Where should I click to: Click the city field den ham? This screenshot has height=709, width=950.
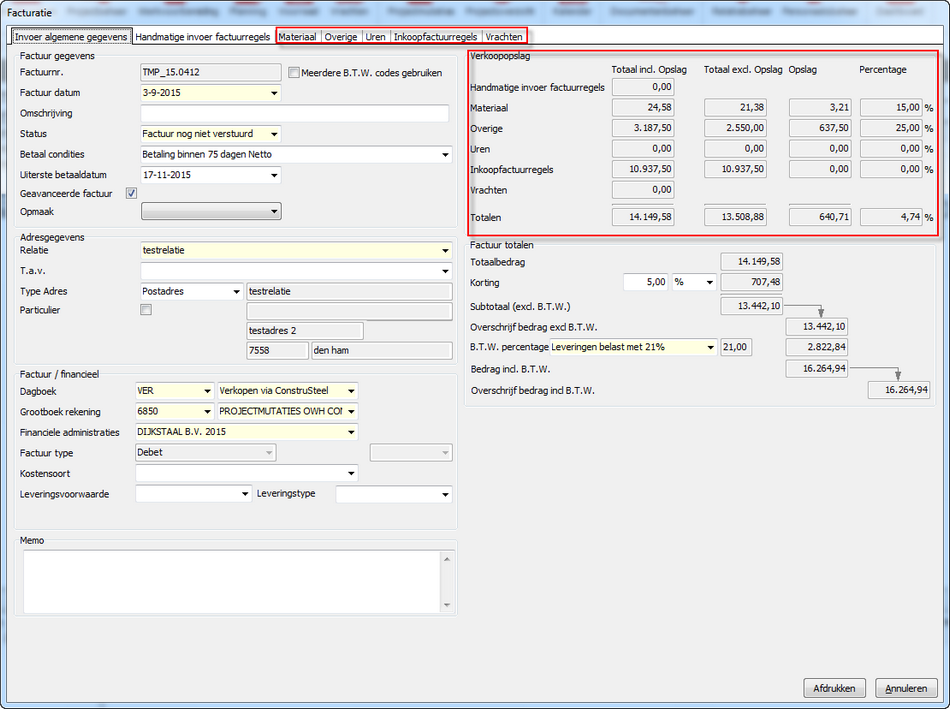382,350
